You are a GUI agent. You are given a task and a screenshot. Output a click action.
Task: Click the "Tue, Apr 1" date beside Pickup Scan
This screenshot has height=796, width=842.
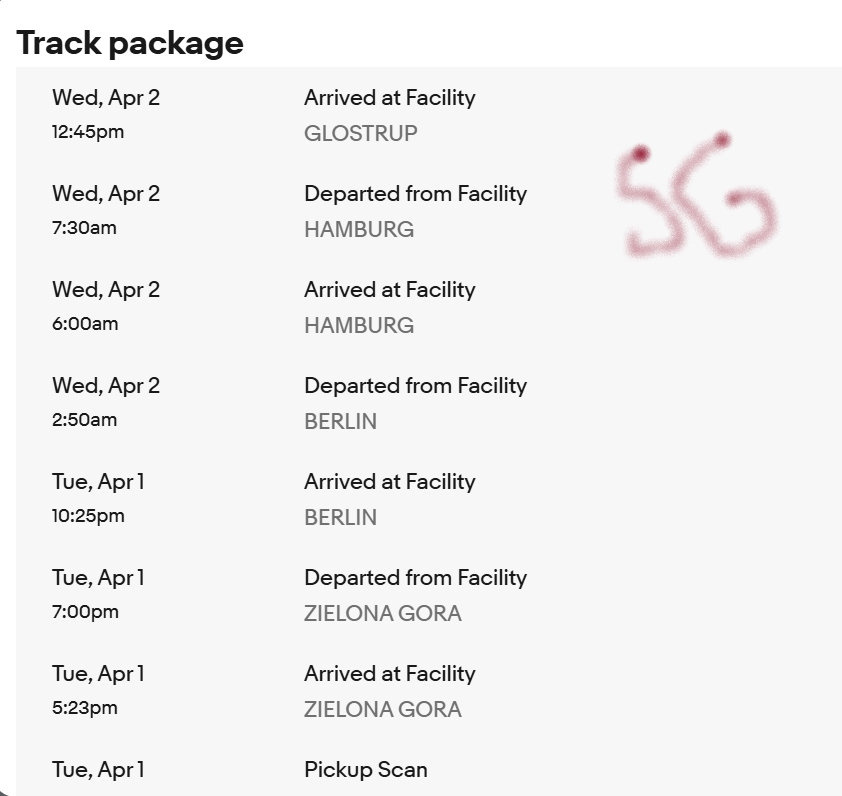pyautogui.click(x=98, y=770)
